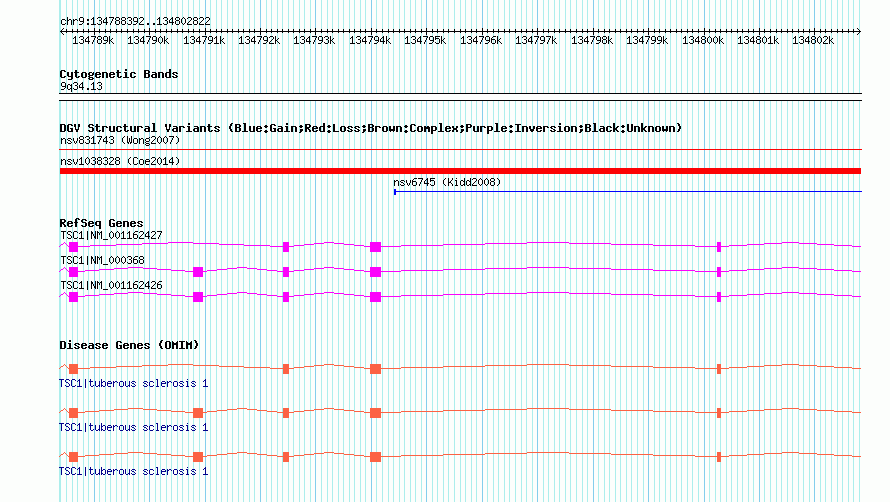
Task: Click the 134792k ruler tick label
Action: 259,40
